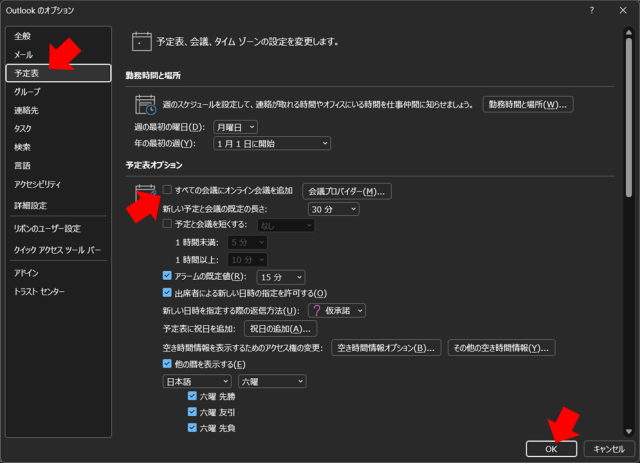Expand 年の最初の週 dropdown
The image size is (640, 463).
(270, 144)
